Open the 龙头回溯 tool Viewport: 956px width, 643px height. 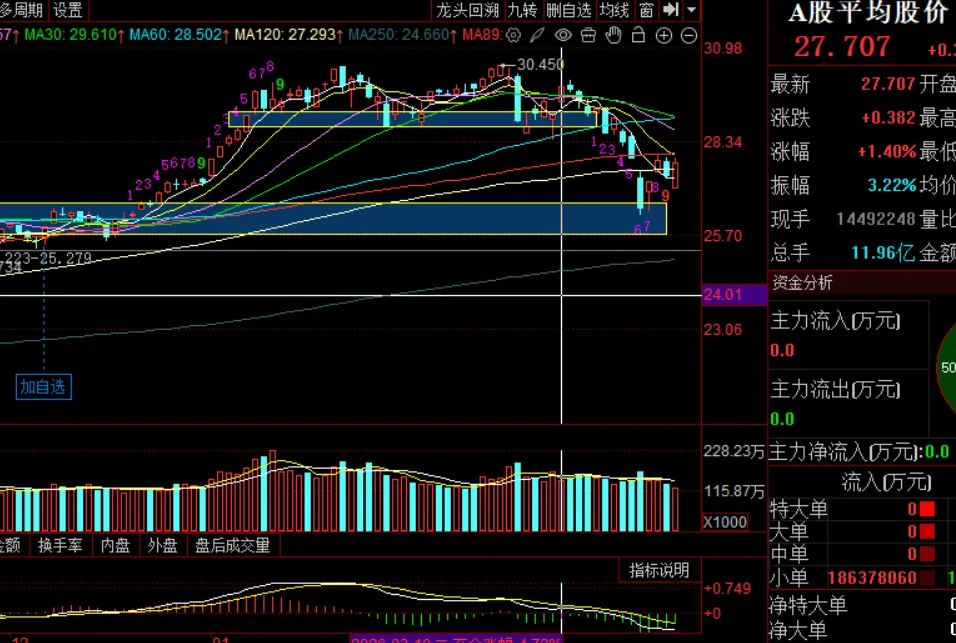click(x=467, y=10)
